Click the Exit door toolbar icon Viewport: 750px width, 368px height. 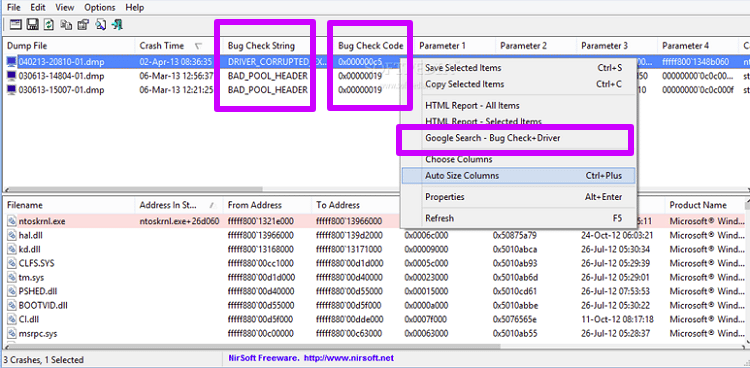tap(117, 24)
